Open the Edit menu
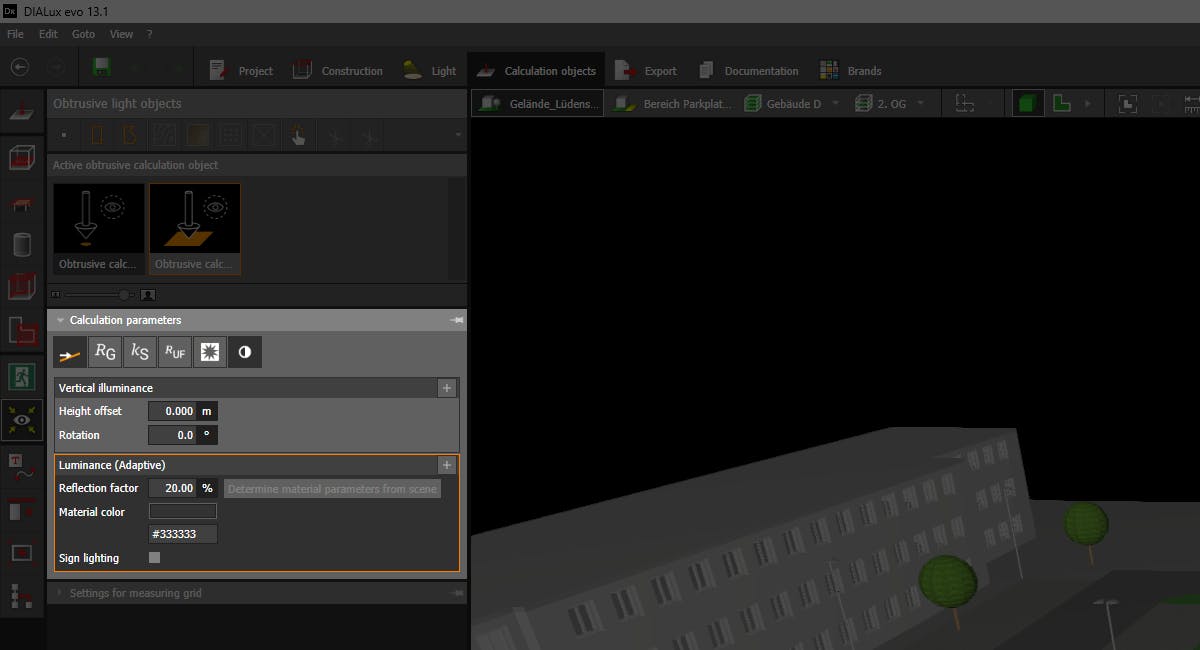This screenshot has height=650, width=1200. point(48,34)
